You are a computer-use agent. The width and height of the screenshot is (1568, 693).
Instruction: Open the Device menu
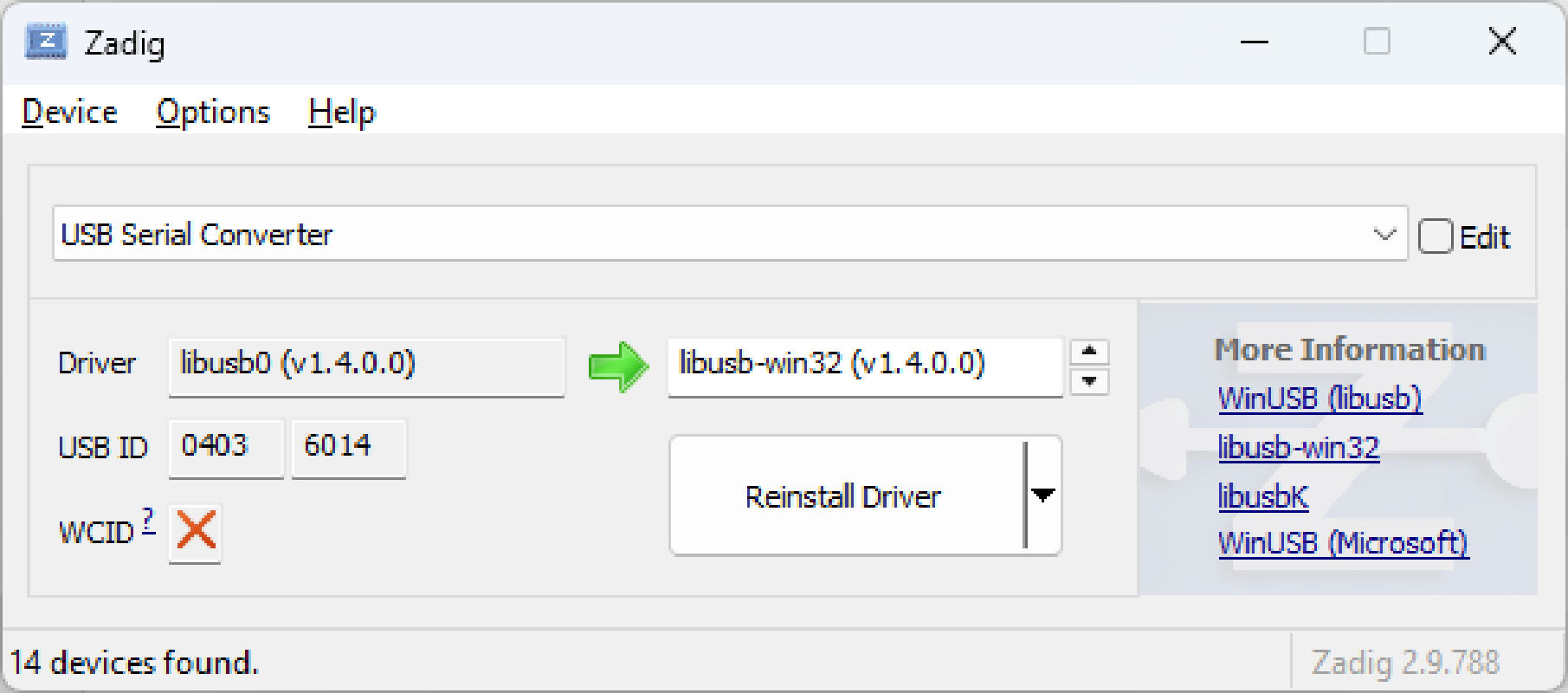70,113
